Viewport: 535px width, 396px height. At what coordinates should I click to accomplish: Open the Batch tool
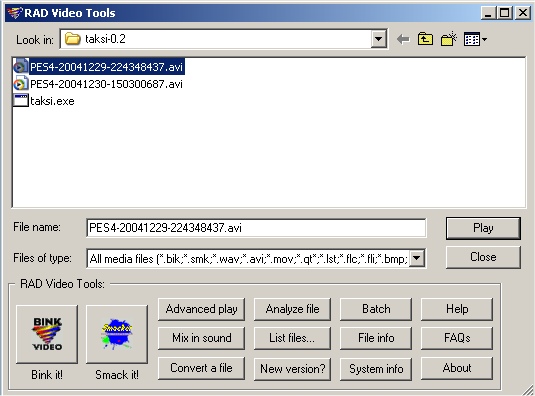tap(376, 309)
